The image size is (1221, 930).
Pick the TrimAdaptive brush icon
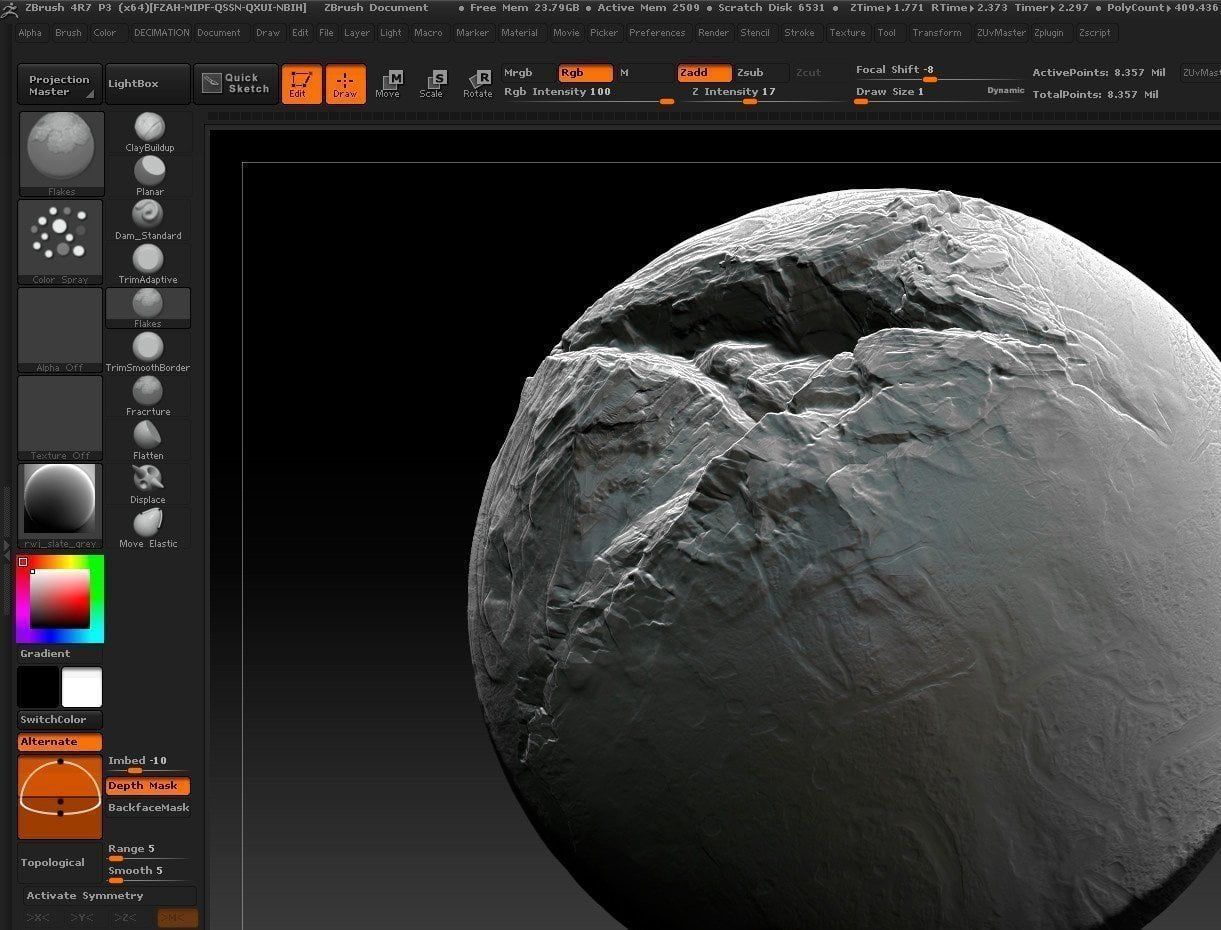pyautogui.click(x=148, y=258)
